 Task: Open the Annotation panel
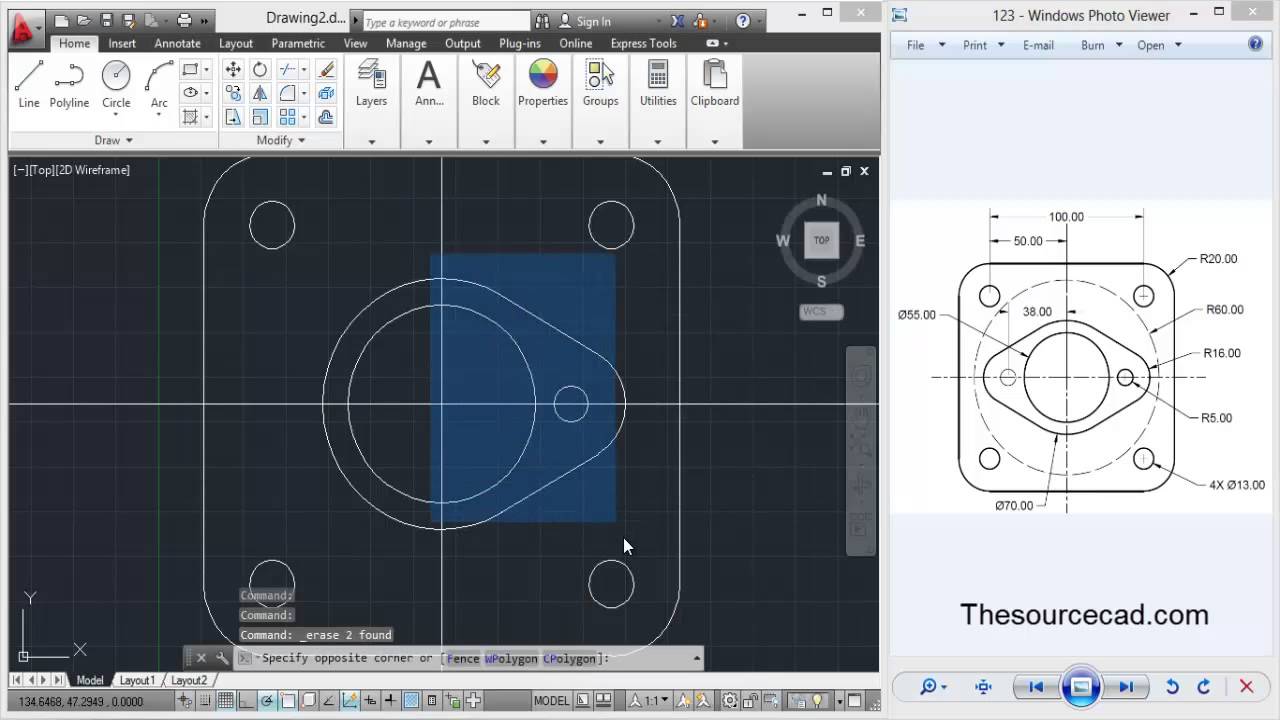(429, 84)
